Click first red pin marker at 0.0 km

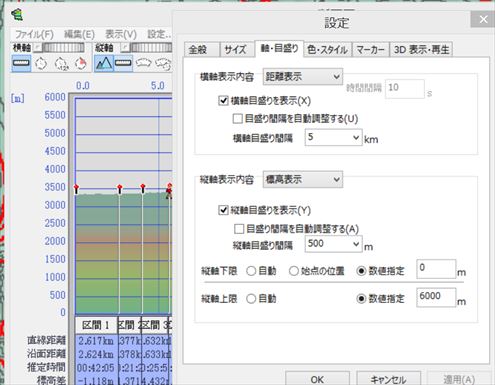click(x=76, y=189)
